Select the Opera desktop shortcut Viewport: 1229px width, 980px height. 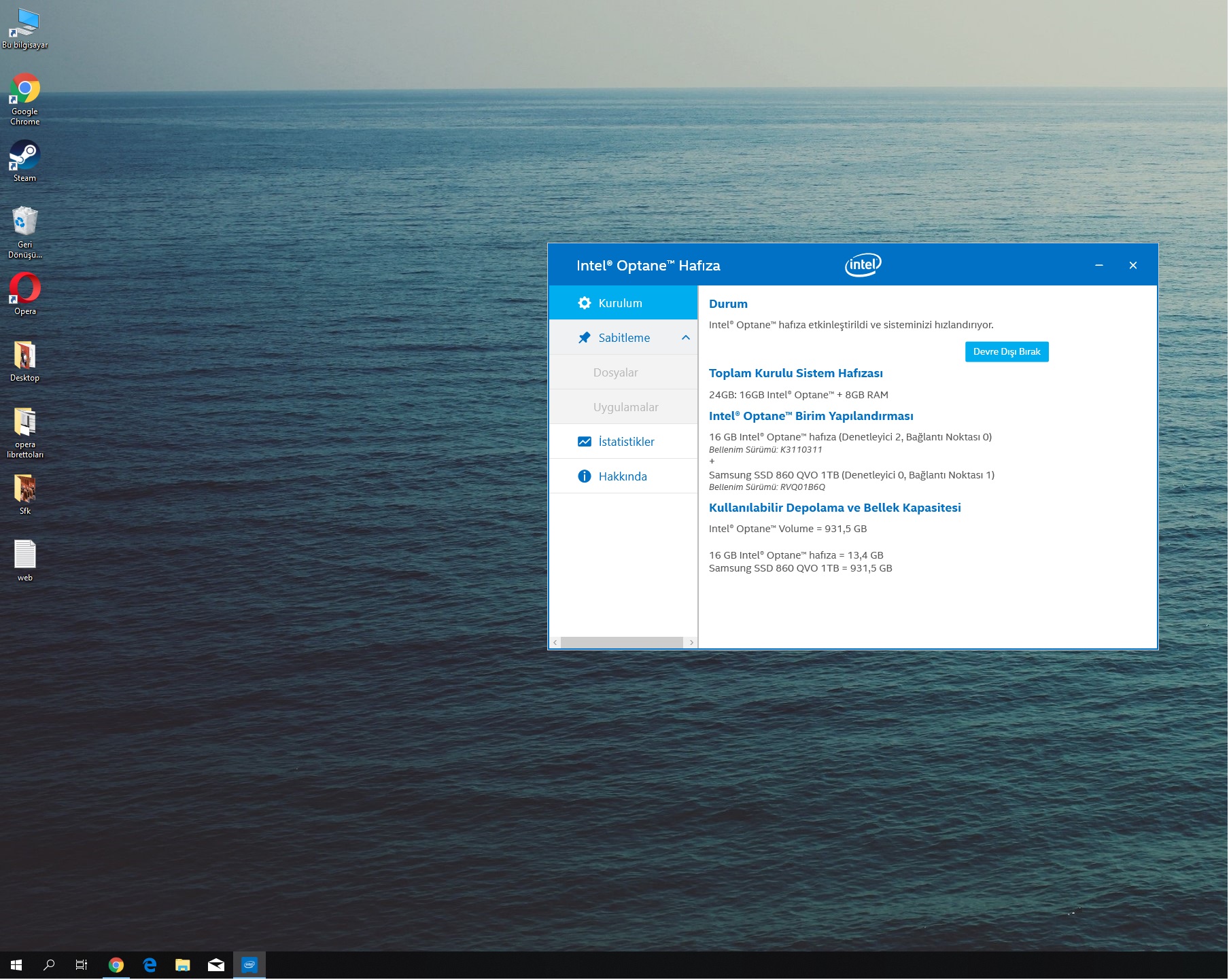click(x=25, y=294)
